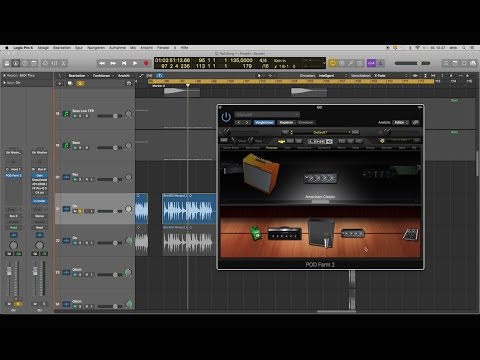
Task: Toggle POD Farm 2 plugin power button
Action: (226, 117)
